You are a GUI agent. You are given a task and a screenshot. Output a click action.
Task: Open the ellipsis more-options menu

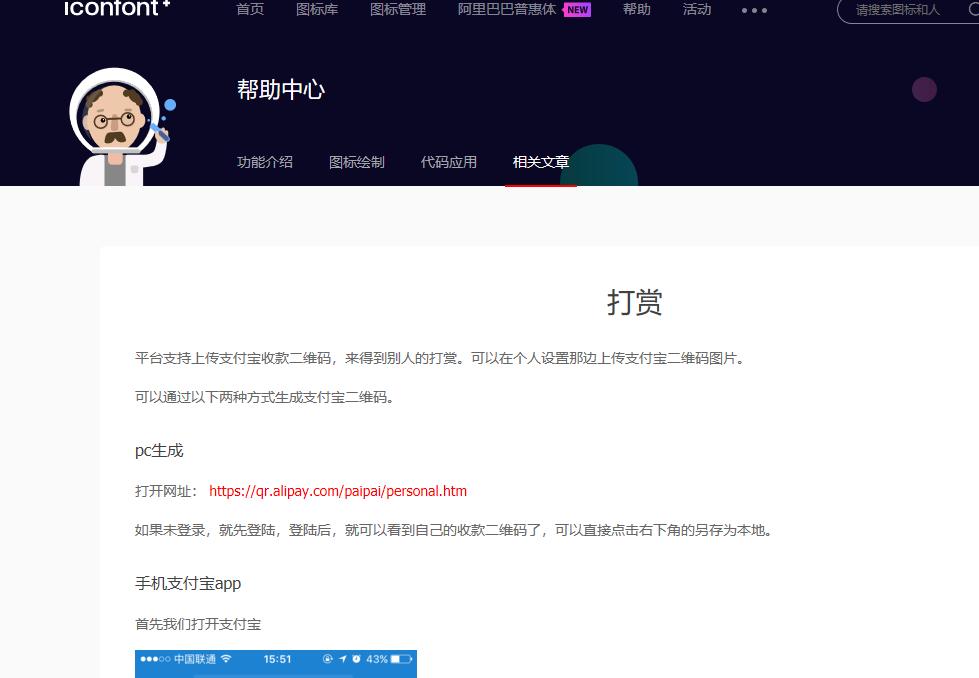[x=754, y=11]
